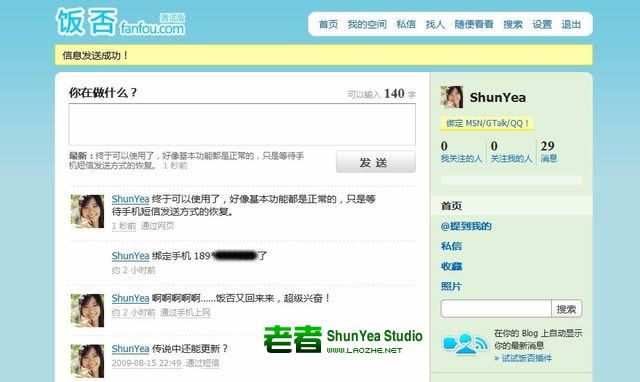Go to 私信 in top navigation
This screenshot has width=640, height=382.
pos(406,24)
